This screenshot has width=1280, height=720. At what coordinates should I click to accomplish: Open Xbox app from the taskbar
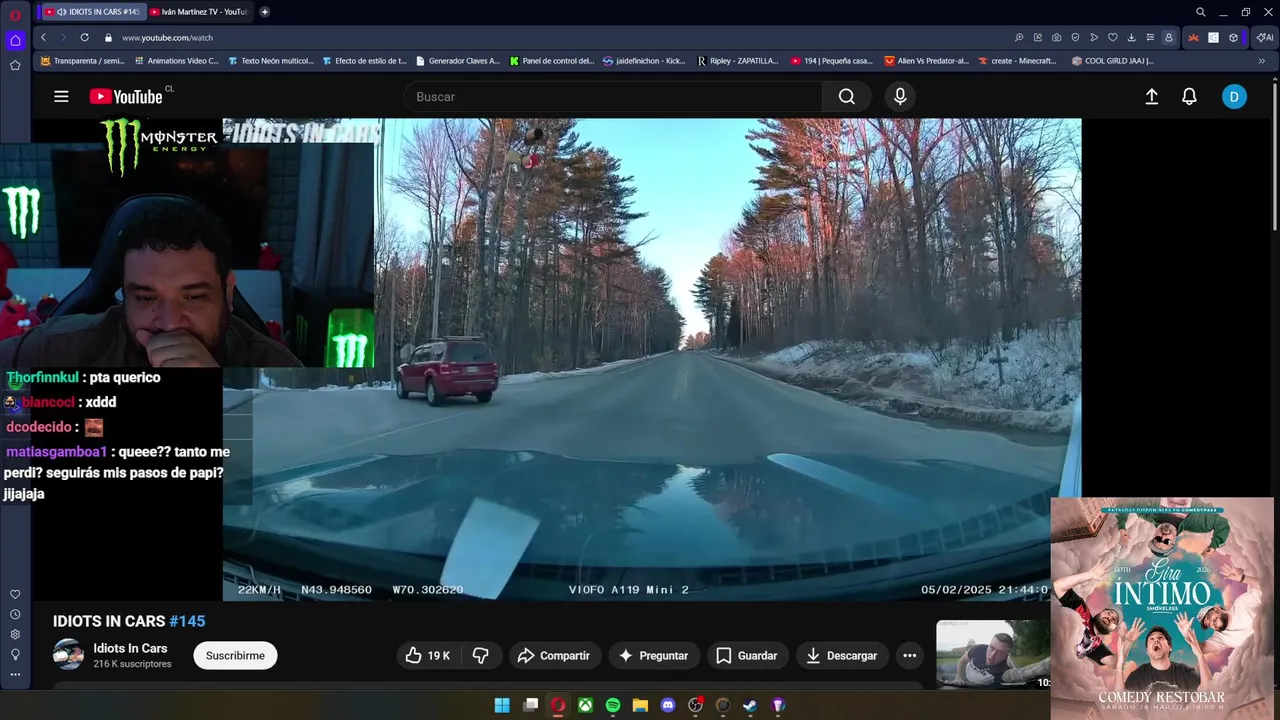tap(585, 705)
